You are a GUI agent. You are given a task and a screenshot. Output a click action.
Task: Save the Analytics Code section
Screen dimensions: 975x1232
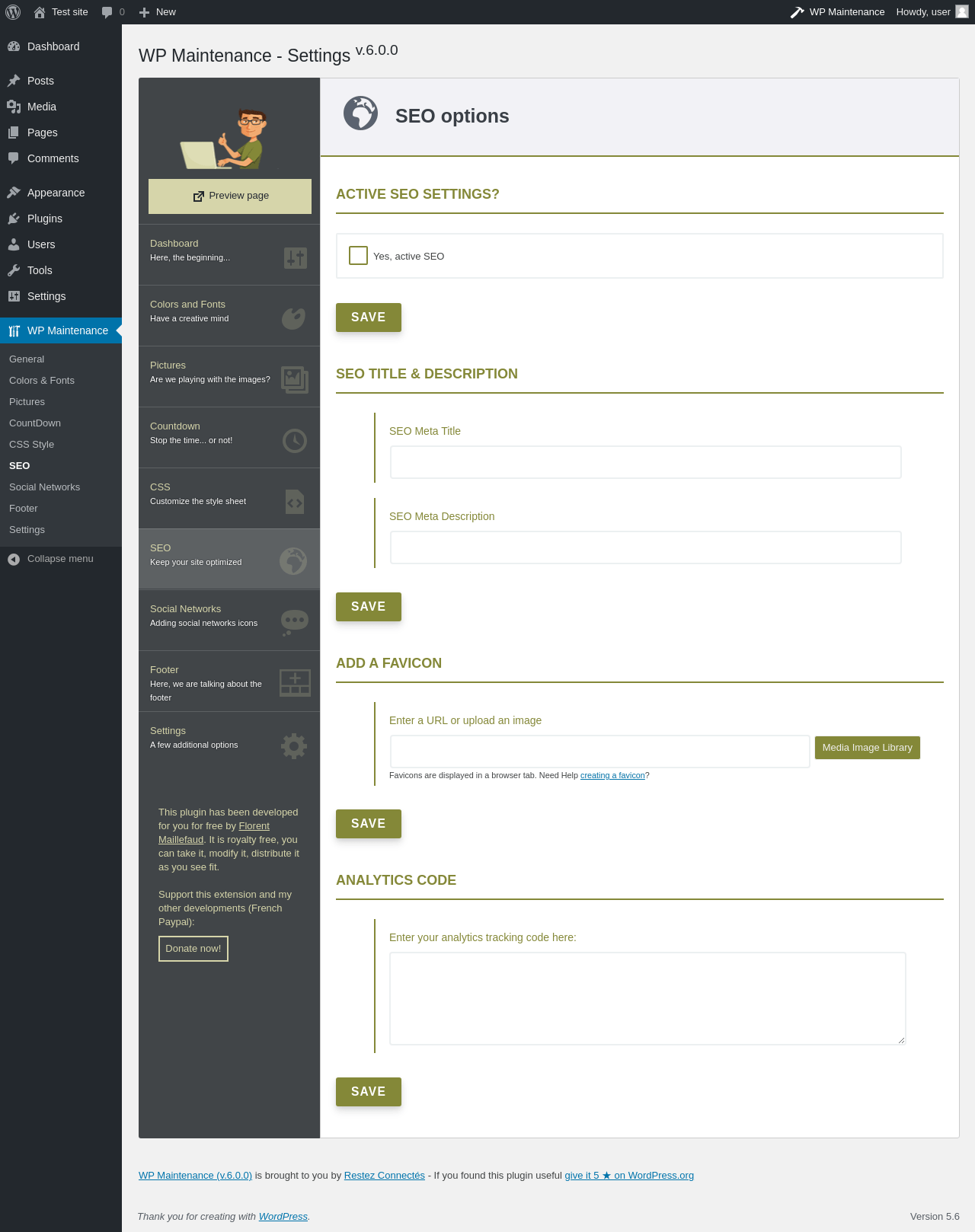[x=369, y=1092]
